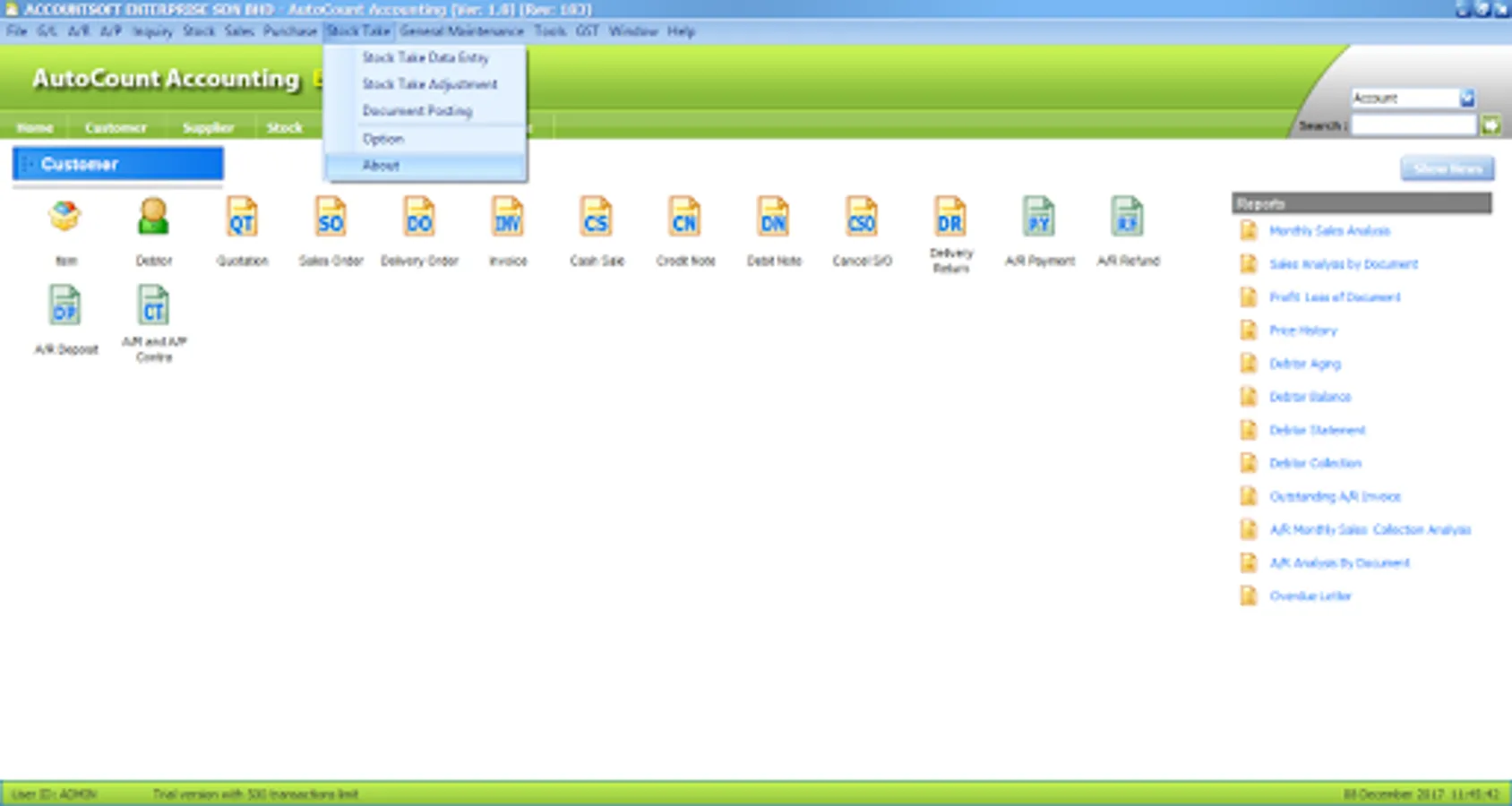Image resolution: width=1512 pixels, height=806 pixels.
Task: Open the Item icon
Action: [65, 217]
